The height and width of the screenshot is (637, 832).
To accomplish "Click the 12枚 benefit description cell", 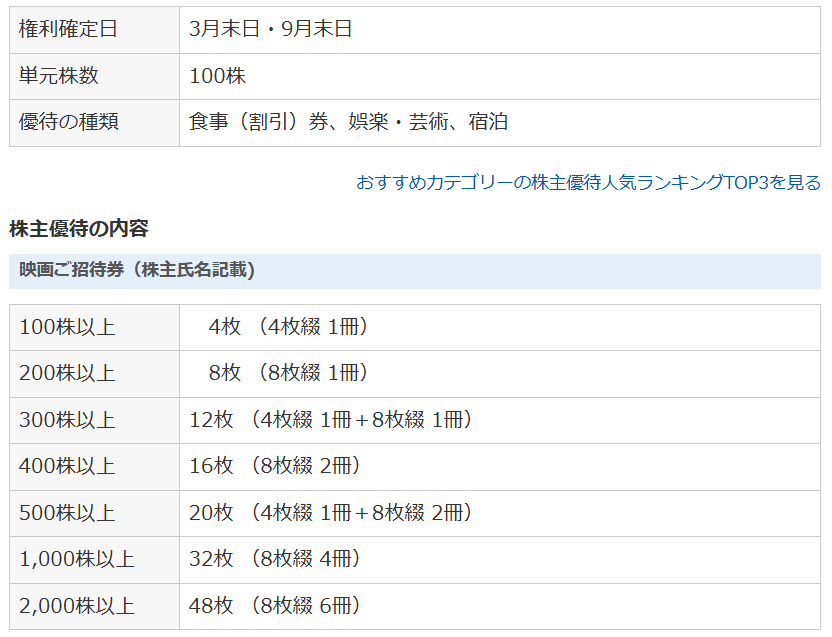I will [x=500, y=420].
